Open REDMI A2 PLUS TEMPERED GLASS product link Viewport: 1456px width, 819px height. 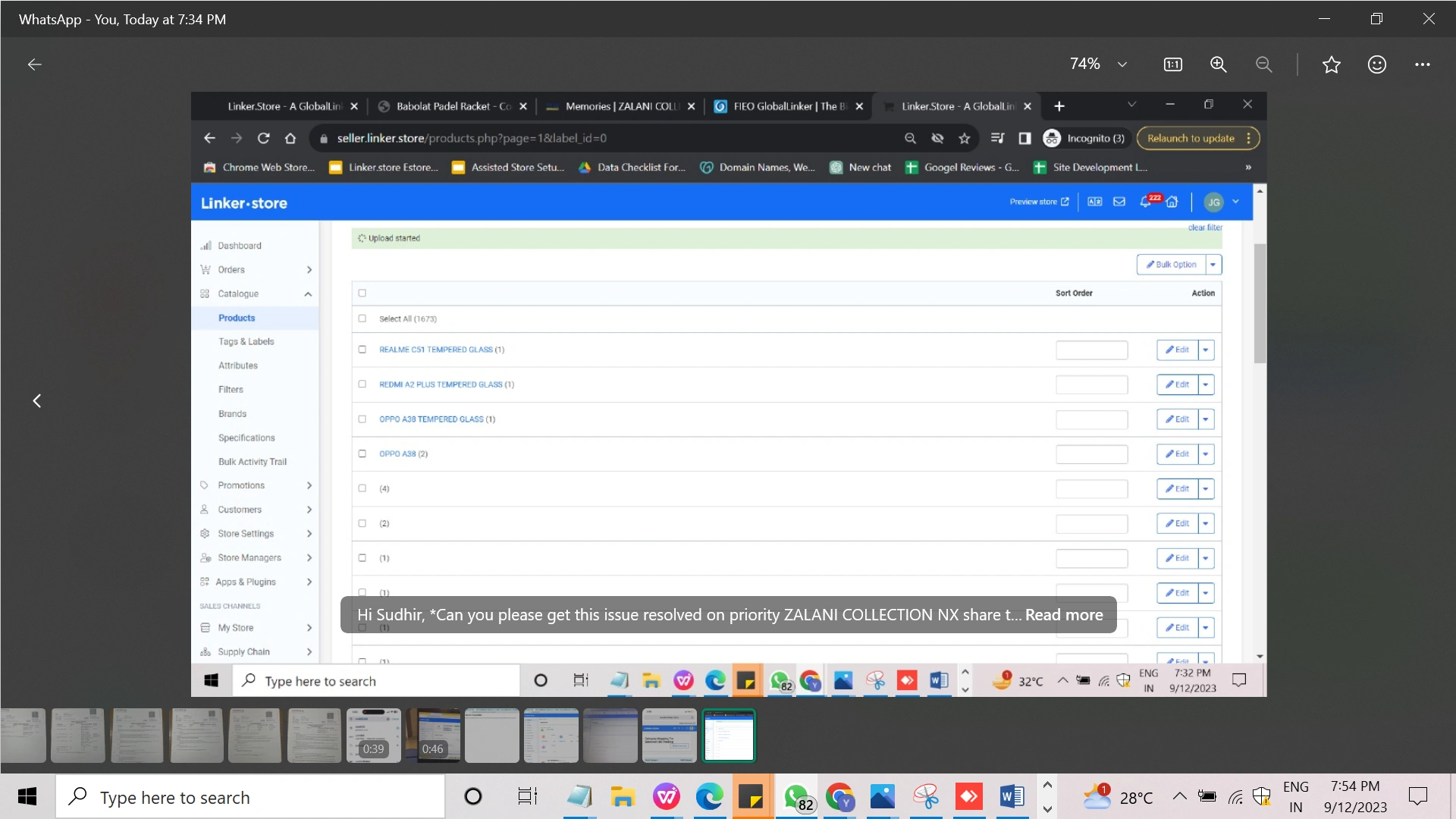[x=441, y=384]
